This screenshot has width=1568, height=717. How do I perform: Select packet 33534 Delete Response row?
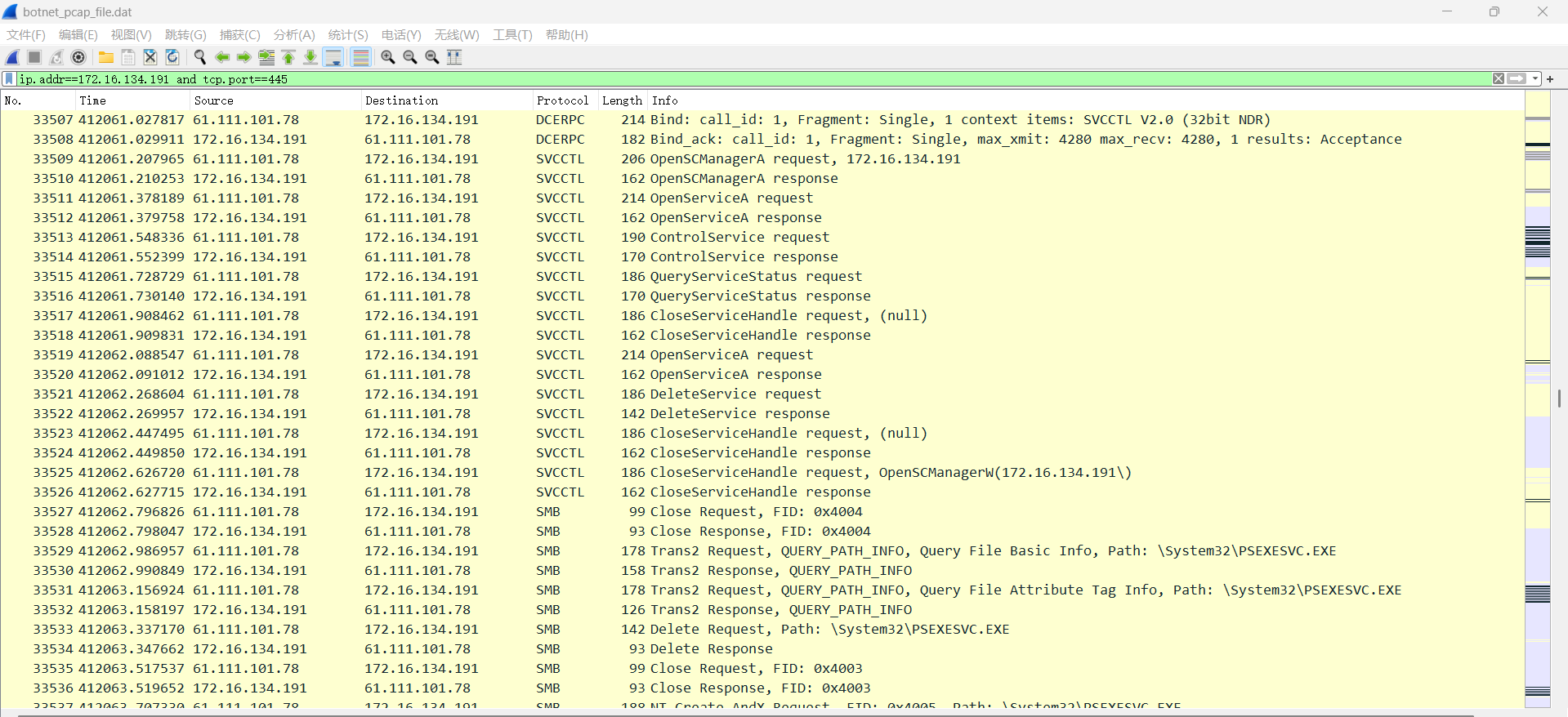pos(762,649)
